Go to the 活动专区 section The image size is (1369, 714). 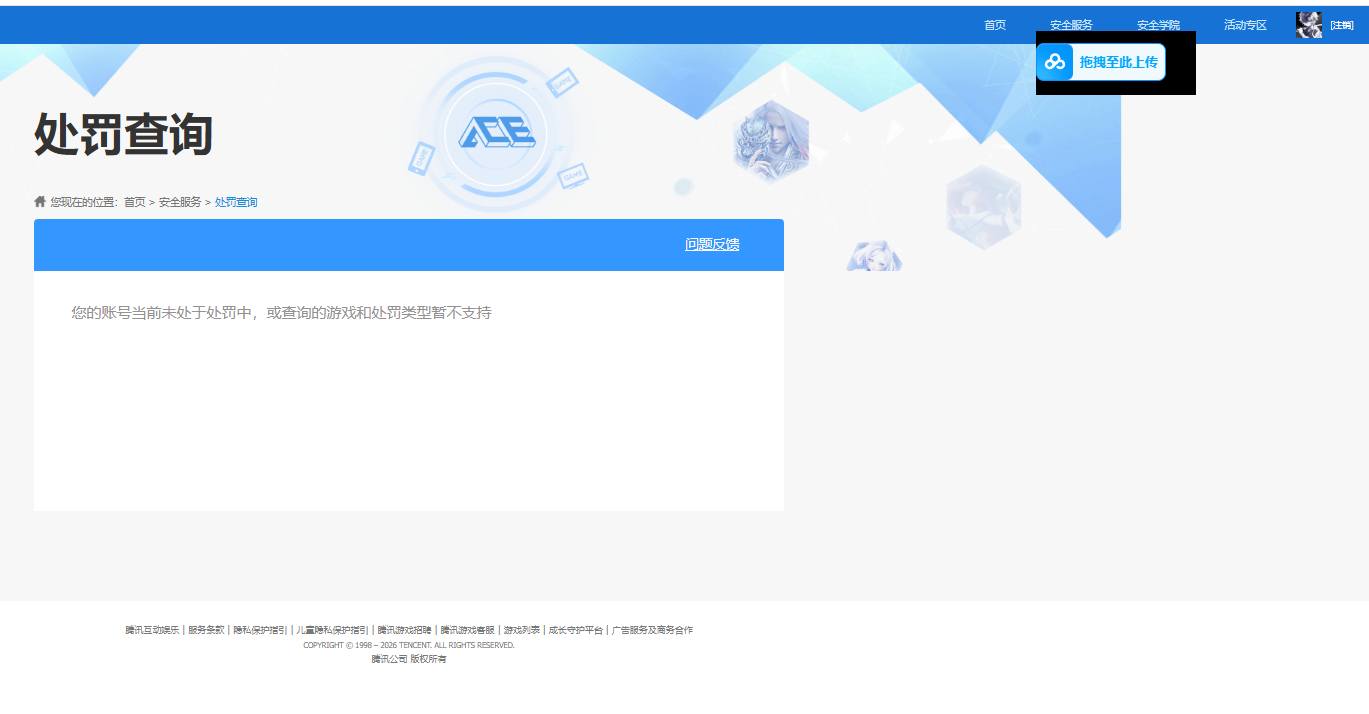1244,24
